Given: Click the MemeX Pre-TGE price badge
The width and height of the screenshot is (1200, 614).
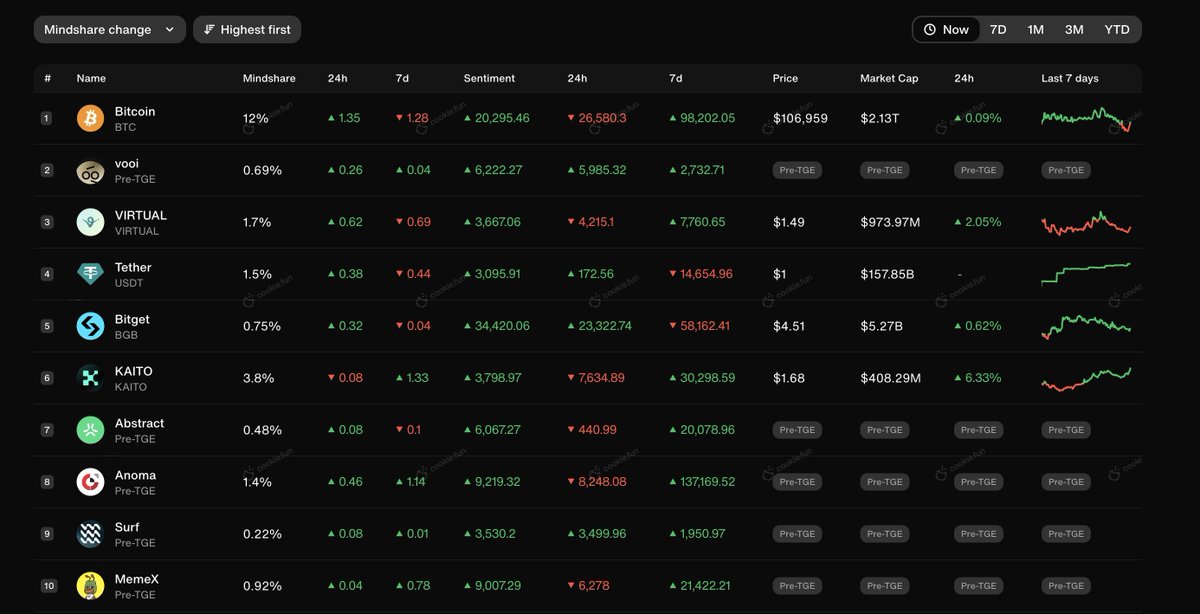Looking at the screenshot, I should pyautogui.click(x=797, y=586).
